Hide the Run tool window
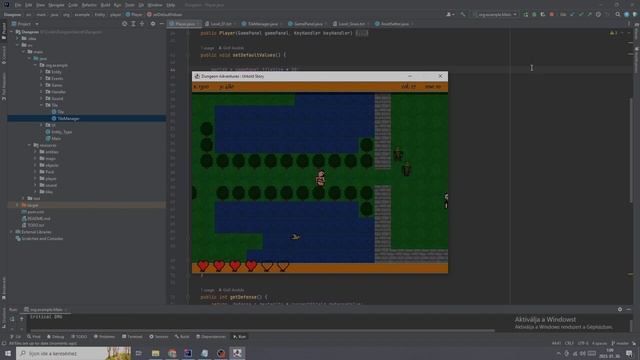640x360 pixels. pyautogui.click(x=629, y=309)
